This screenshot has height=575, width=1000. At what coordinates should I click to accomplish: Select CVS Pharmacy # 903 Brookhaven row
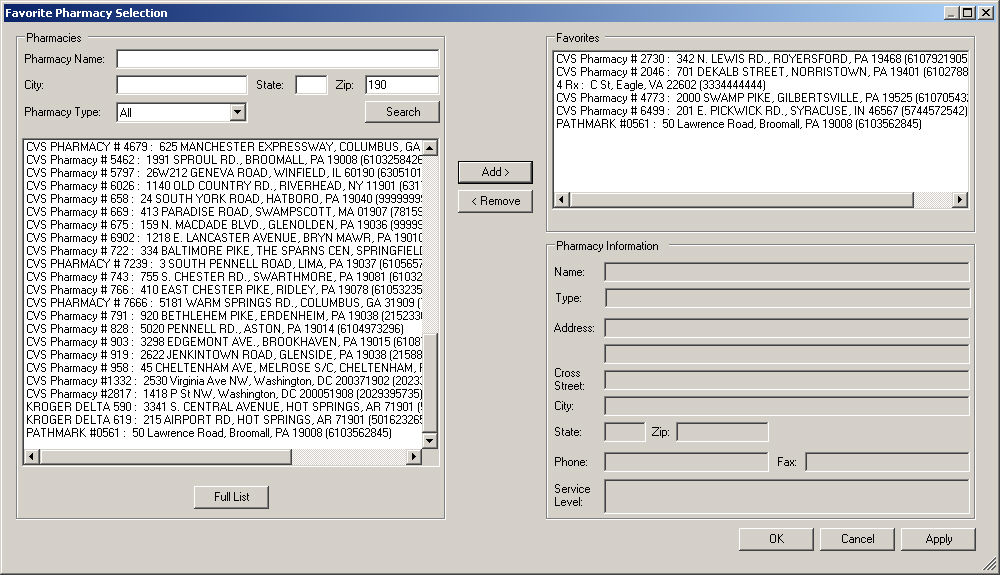pyautogui.click(x=223, y=342)
